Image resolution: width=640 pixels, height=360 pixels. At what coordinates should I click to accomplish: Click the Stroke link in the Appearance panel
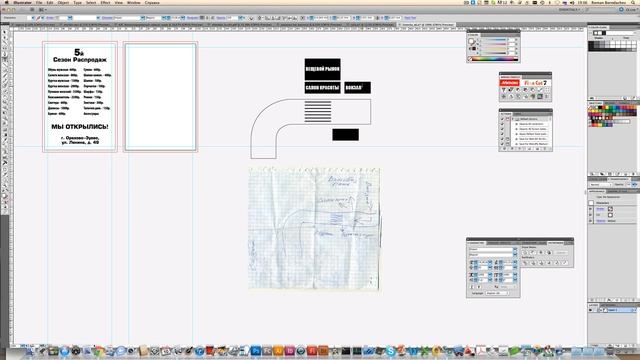(600, 209)
